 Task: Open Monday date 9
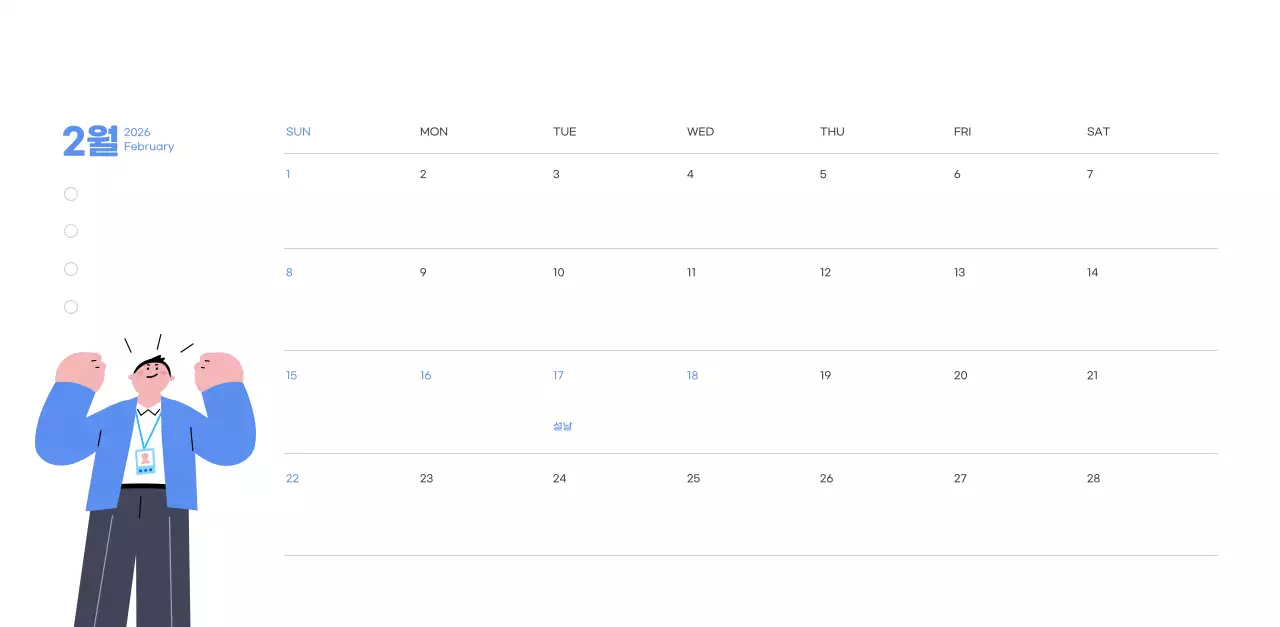pos(423,273)
